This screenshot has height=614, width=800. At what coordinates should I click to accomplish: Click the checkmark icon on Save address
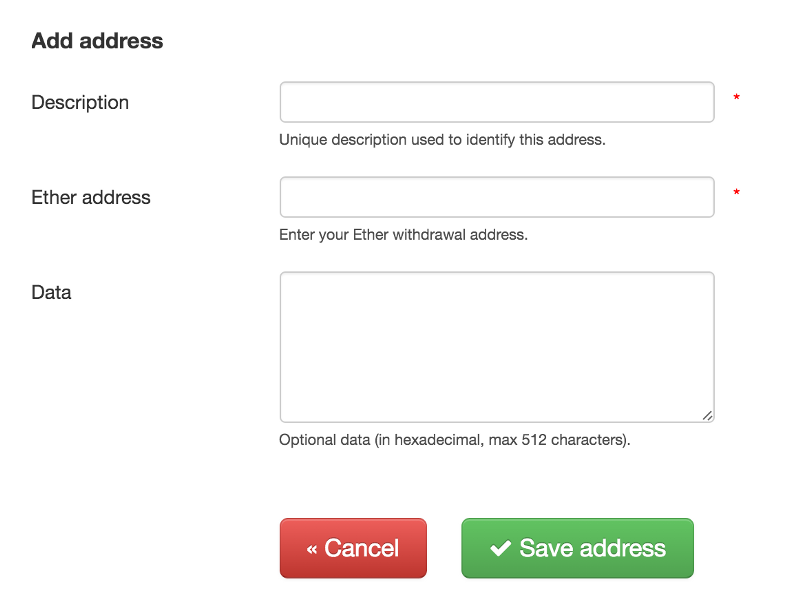[x=500, y=549]
